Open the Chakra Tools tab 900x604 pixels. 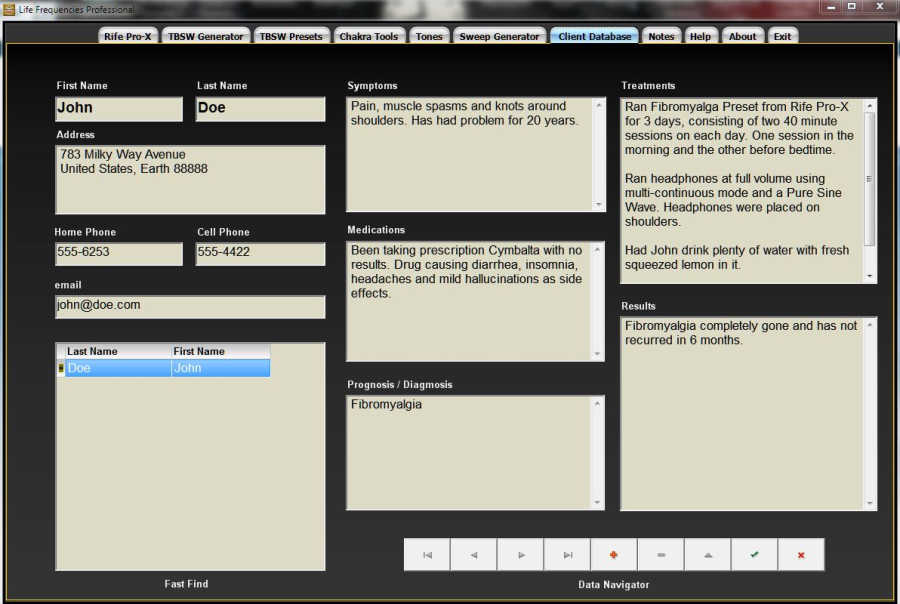click(367, 36)
